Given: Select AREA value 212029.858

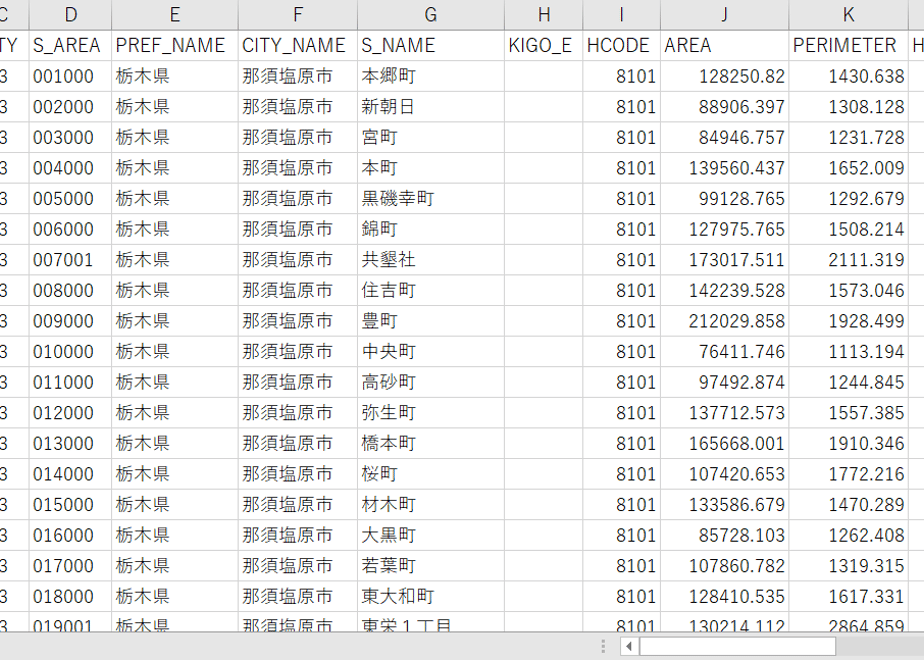Looking at the screenshot, I should click(724, 321).
